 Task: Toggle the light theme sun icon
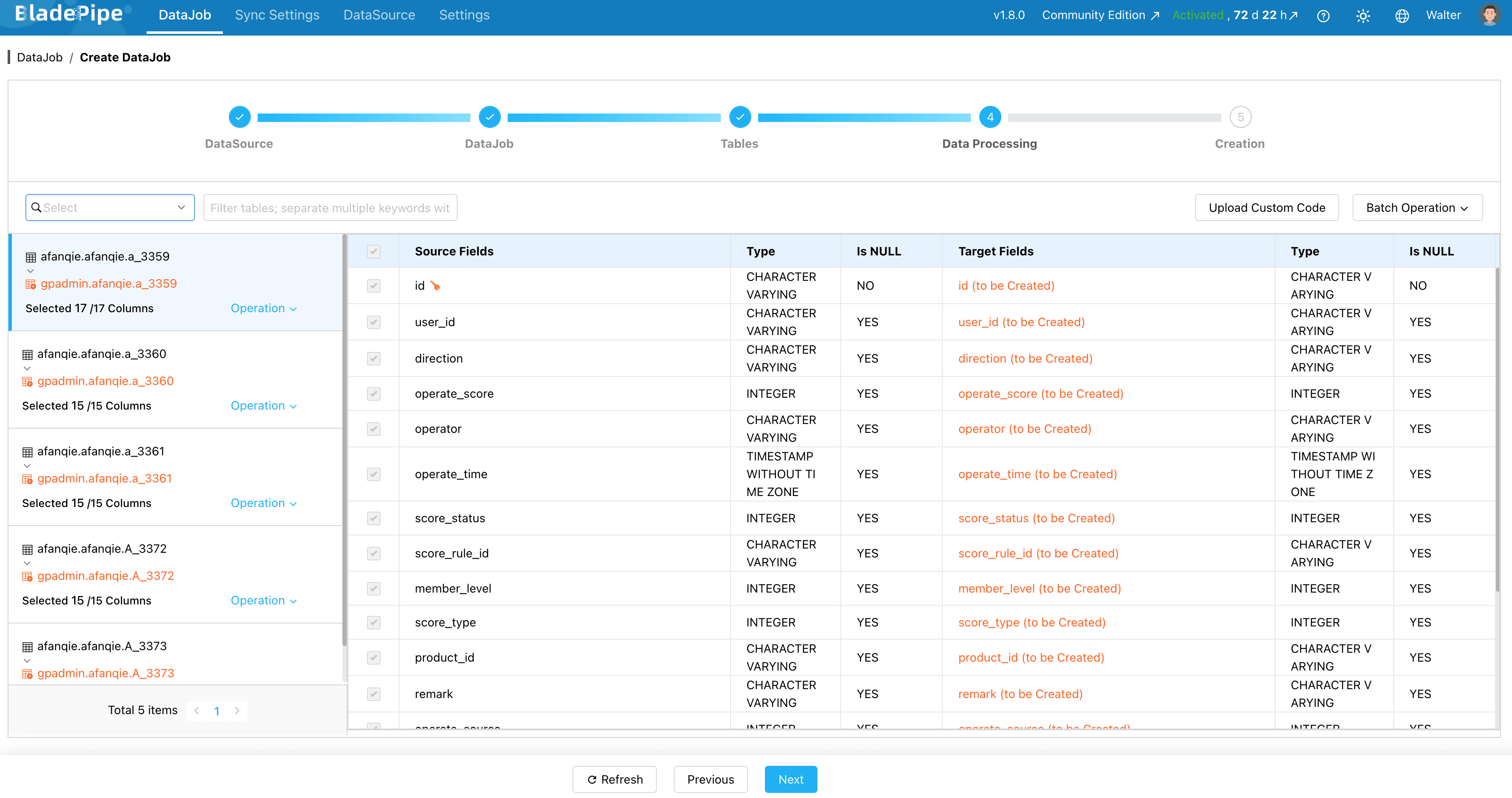[x=1363, y=16]
